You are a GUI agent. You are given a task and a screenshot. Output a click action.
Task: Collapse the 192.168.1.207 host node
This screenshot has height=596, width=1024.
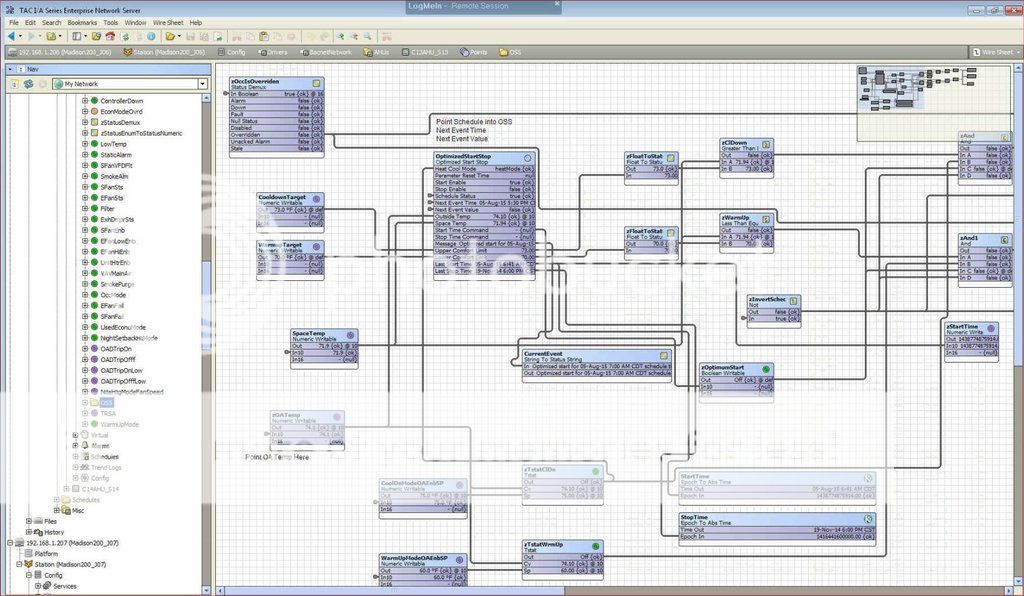10,542
